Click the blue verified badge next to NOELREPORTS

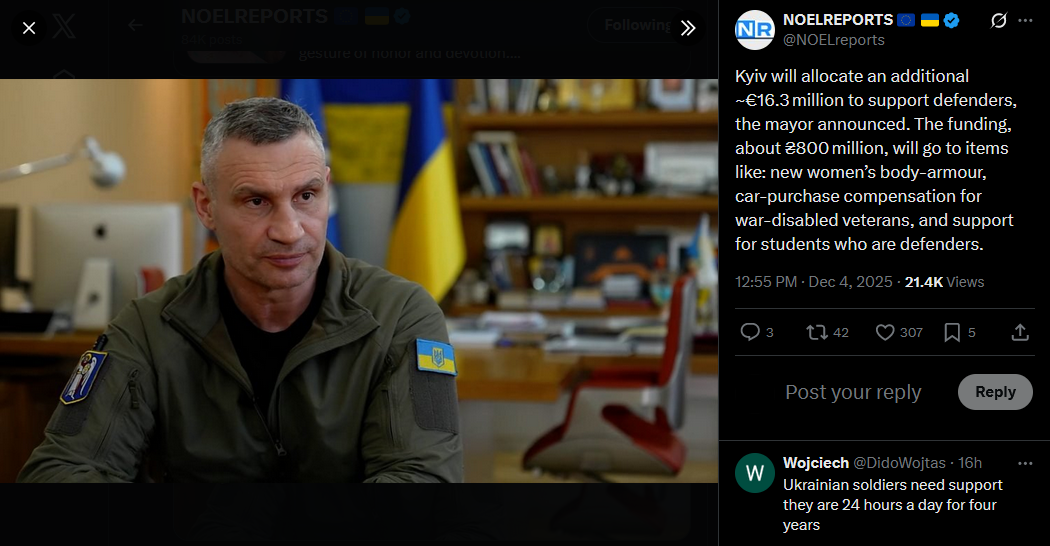tap(951, 21)
